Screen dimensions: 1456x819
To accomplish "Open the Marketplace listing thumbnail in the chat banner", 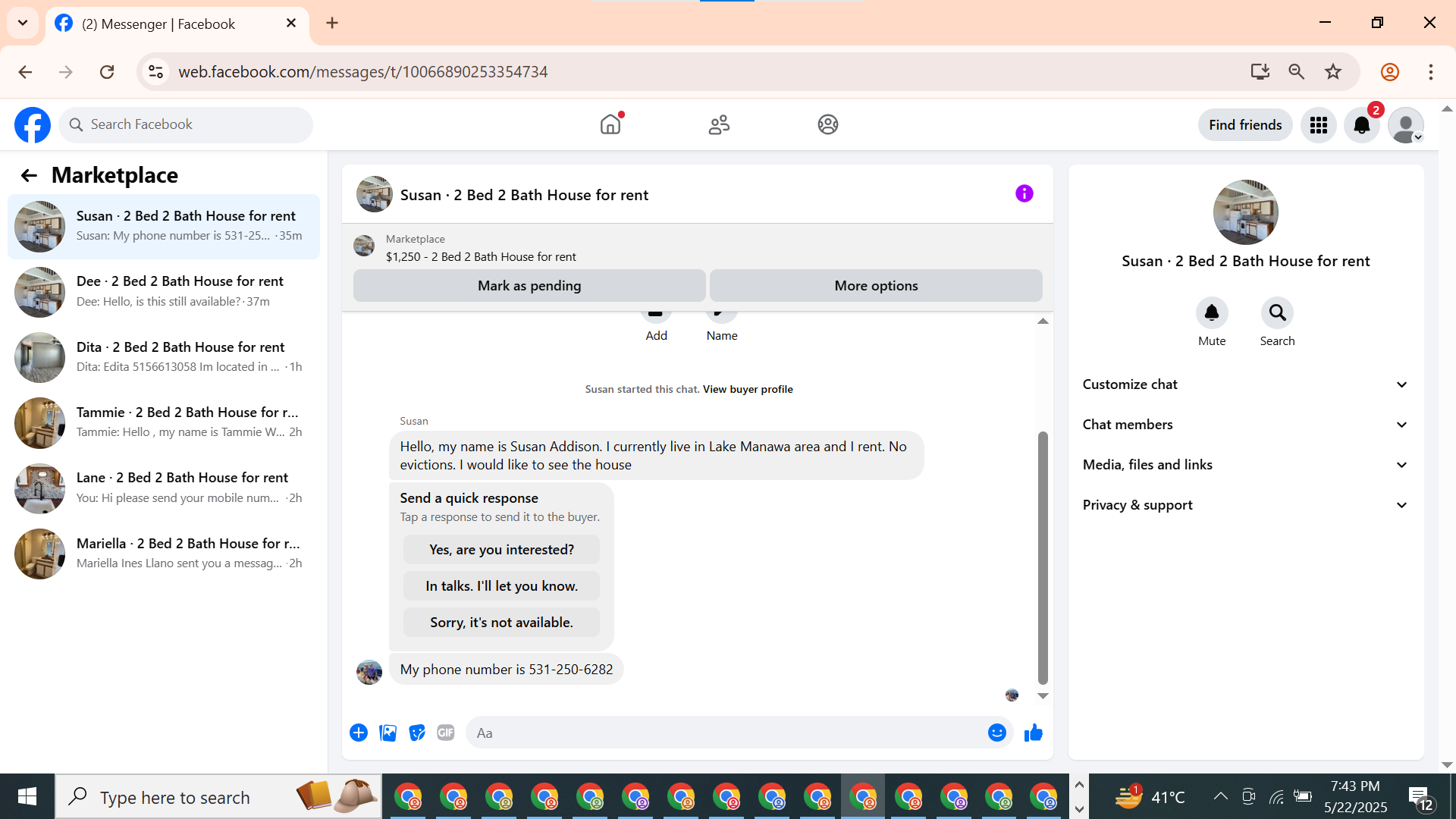I will 364,246.
